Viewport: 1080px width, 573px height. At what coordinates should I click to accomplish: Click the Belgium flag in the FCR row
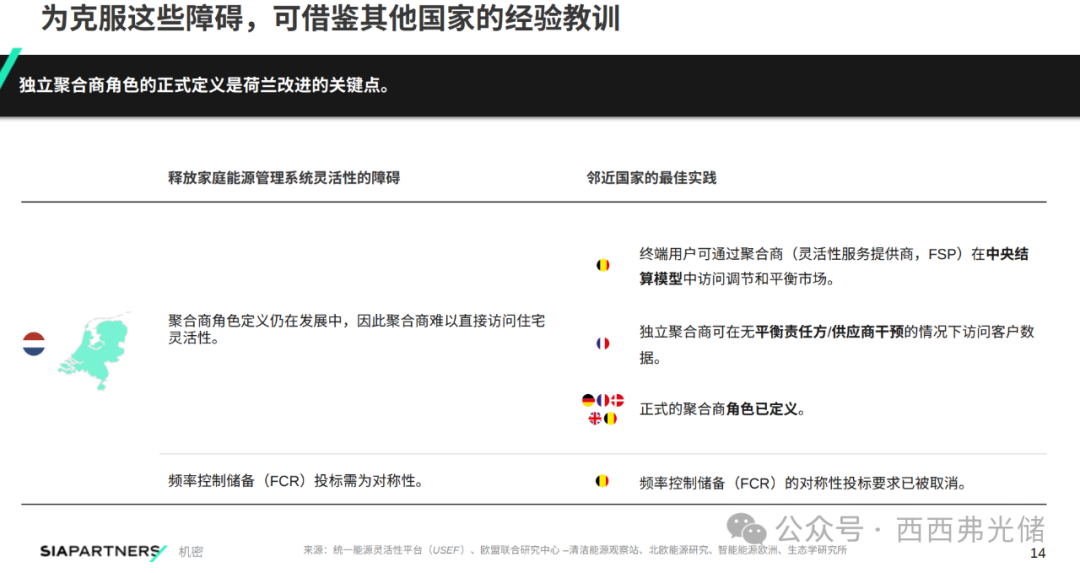pos(602,481)
